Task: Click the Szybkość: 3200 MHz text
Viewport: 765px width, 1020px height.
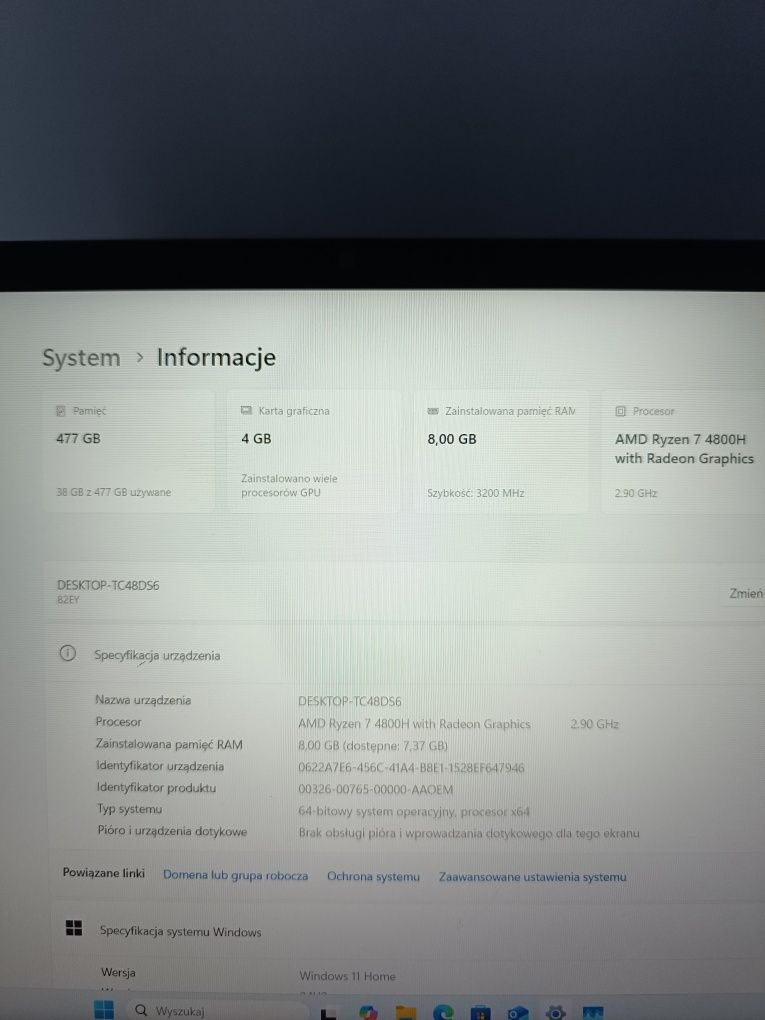Action: coord(476,493)
